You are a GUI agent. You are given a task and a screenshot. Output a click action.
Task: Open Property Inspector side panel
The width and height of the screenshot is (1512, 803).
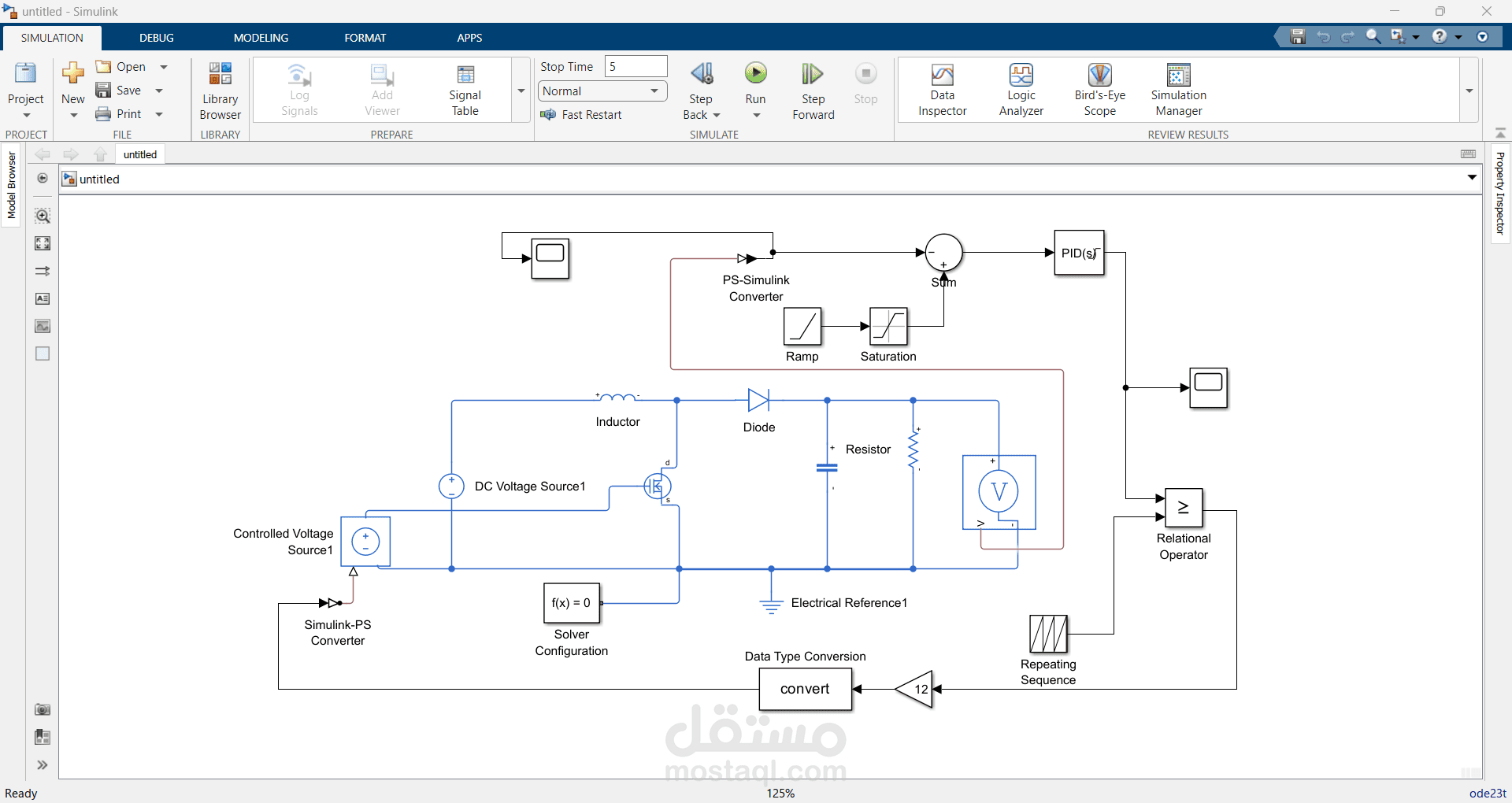tap(1499, 193)
